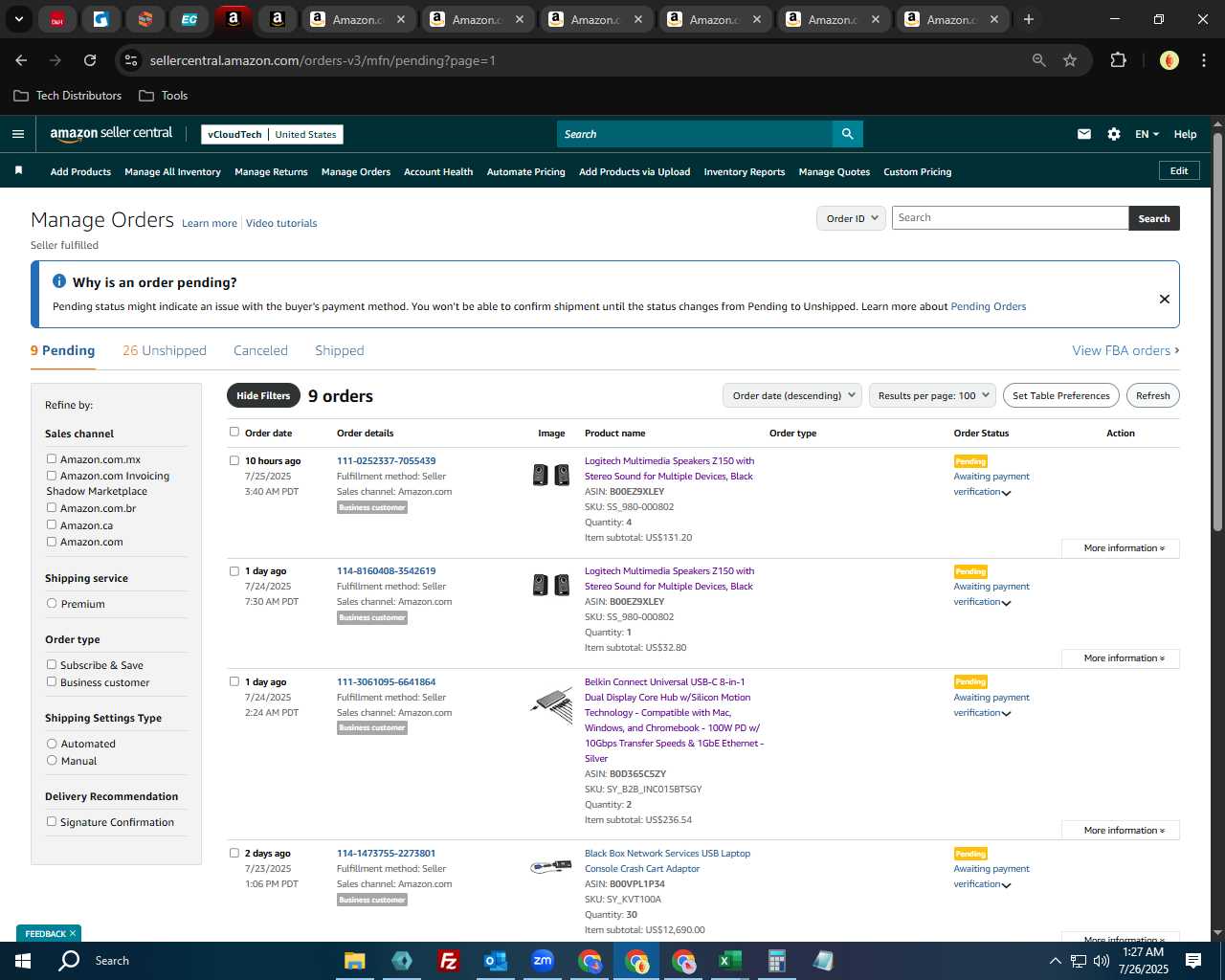1225x980 pixels.
Task: Select order 111-0252337-7055439 checkbox
Action: pyautogui.click(x=234, y=460)
